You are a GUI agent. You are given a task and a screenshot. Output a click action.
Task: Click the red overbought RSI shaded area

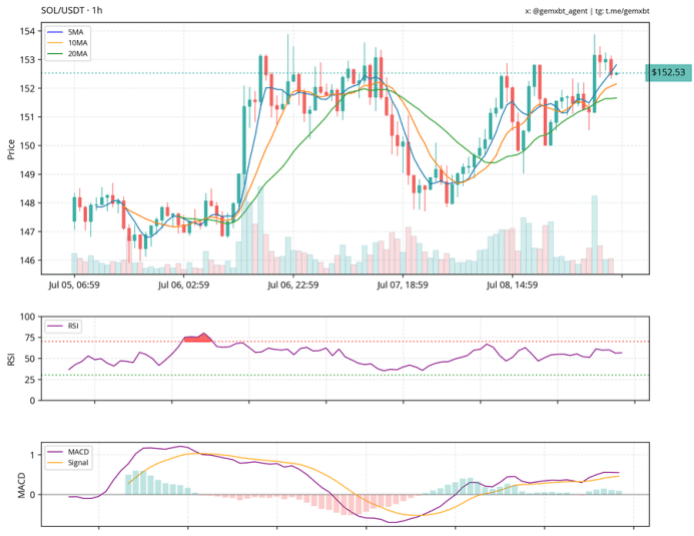click(x=196, y=338)
